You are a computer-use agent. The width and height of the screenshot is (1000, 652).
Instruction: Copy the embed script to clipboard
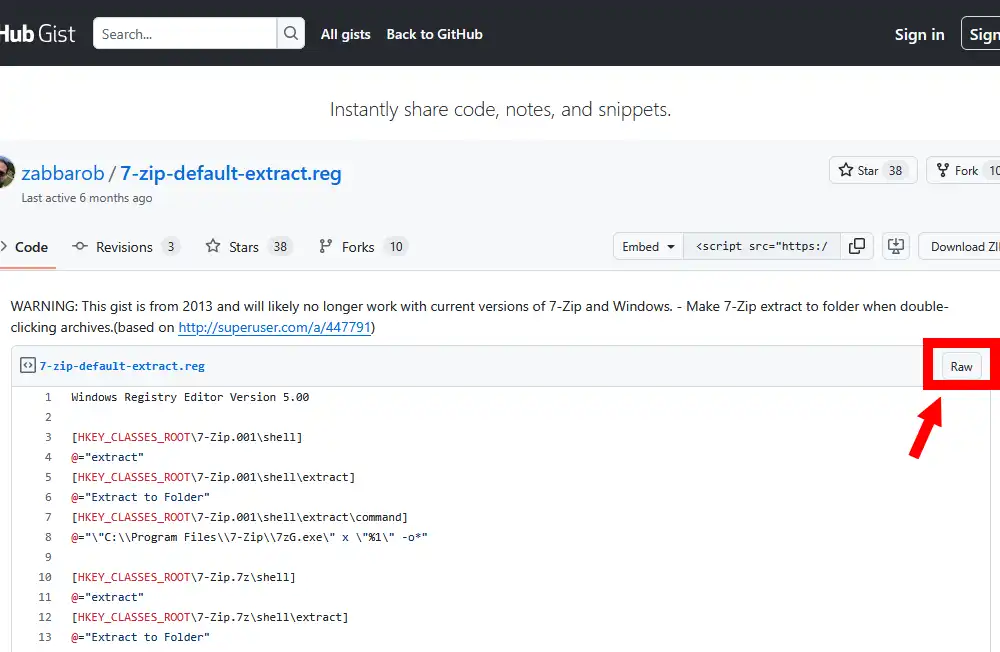[857, 246]
